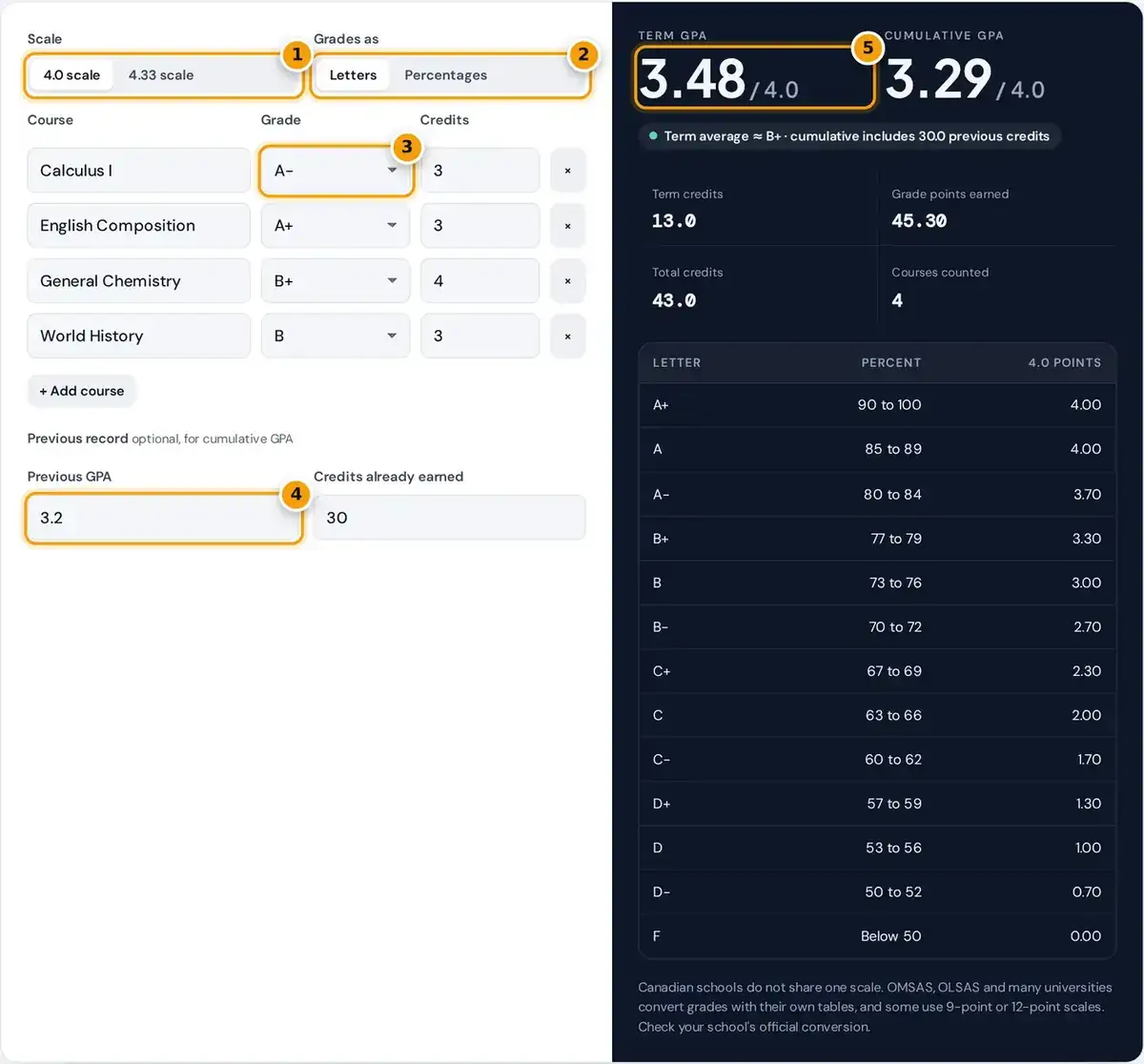Expand the General Chemistry grade dropdown
1144x1064 pixels.
tap(336, 281)
